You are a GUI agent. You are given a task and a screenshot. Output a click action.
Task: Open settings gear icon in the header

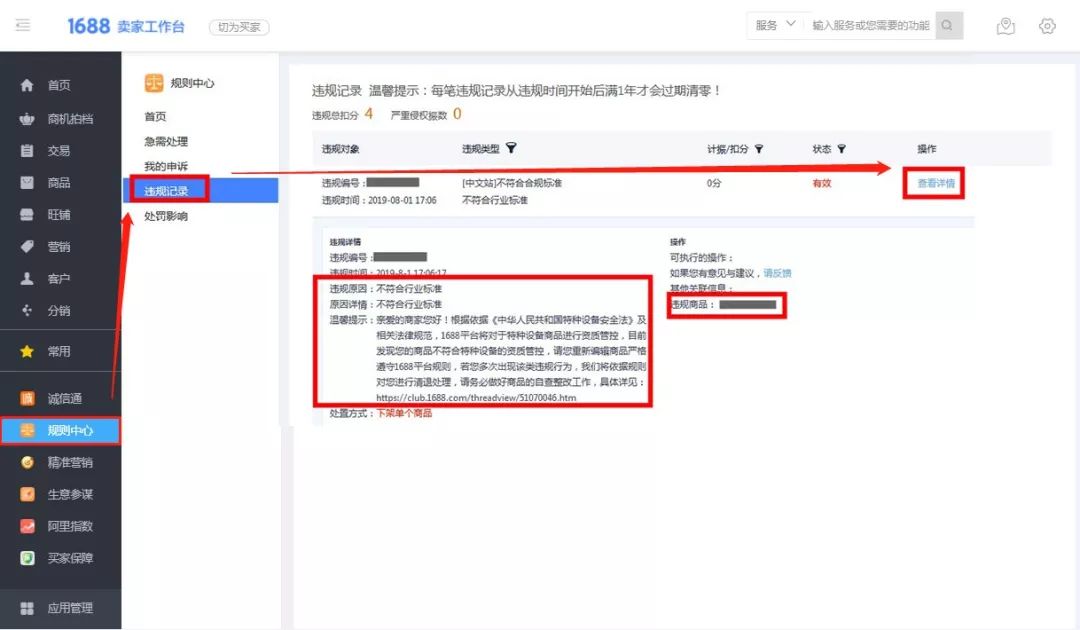1047,26
